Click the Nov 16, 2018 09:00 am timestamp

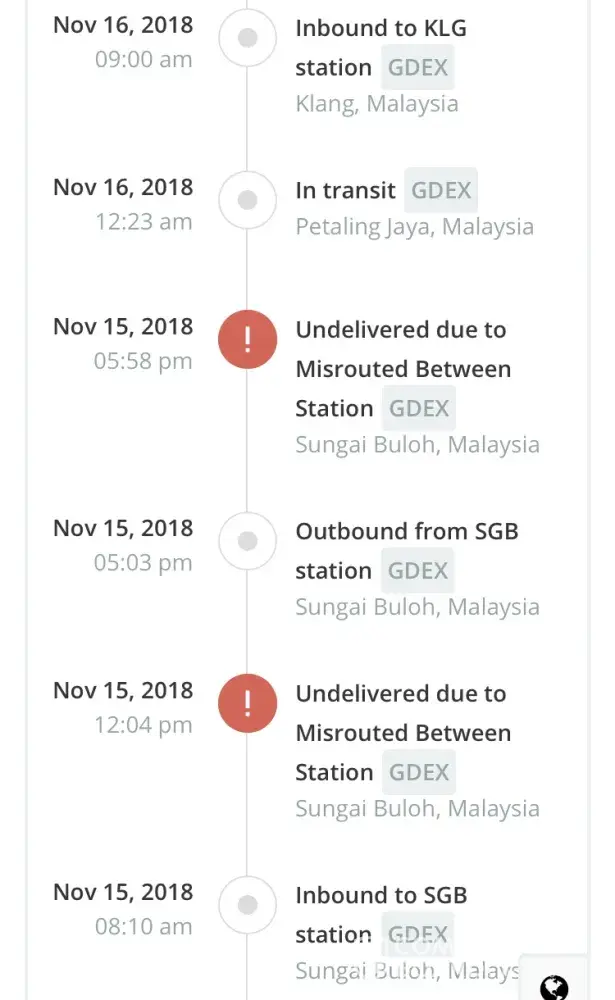pyautogui.click(x=123, y=41)
